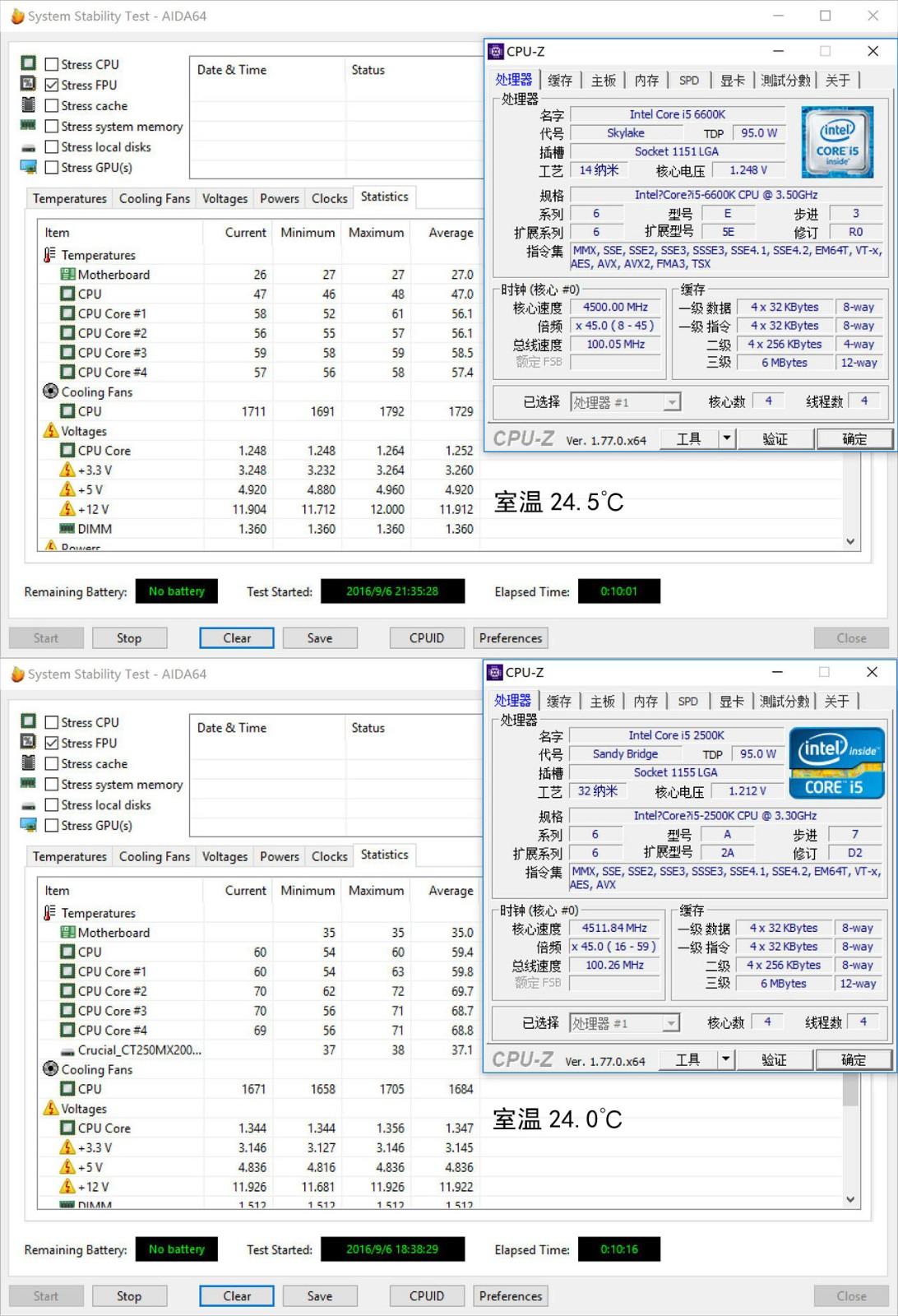Screen dimensions: 898x1316
Task: Click the CPU-Z title bar icon in the i5 2500K window
Action: pos(495,672)
